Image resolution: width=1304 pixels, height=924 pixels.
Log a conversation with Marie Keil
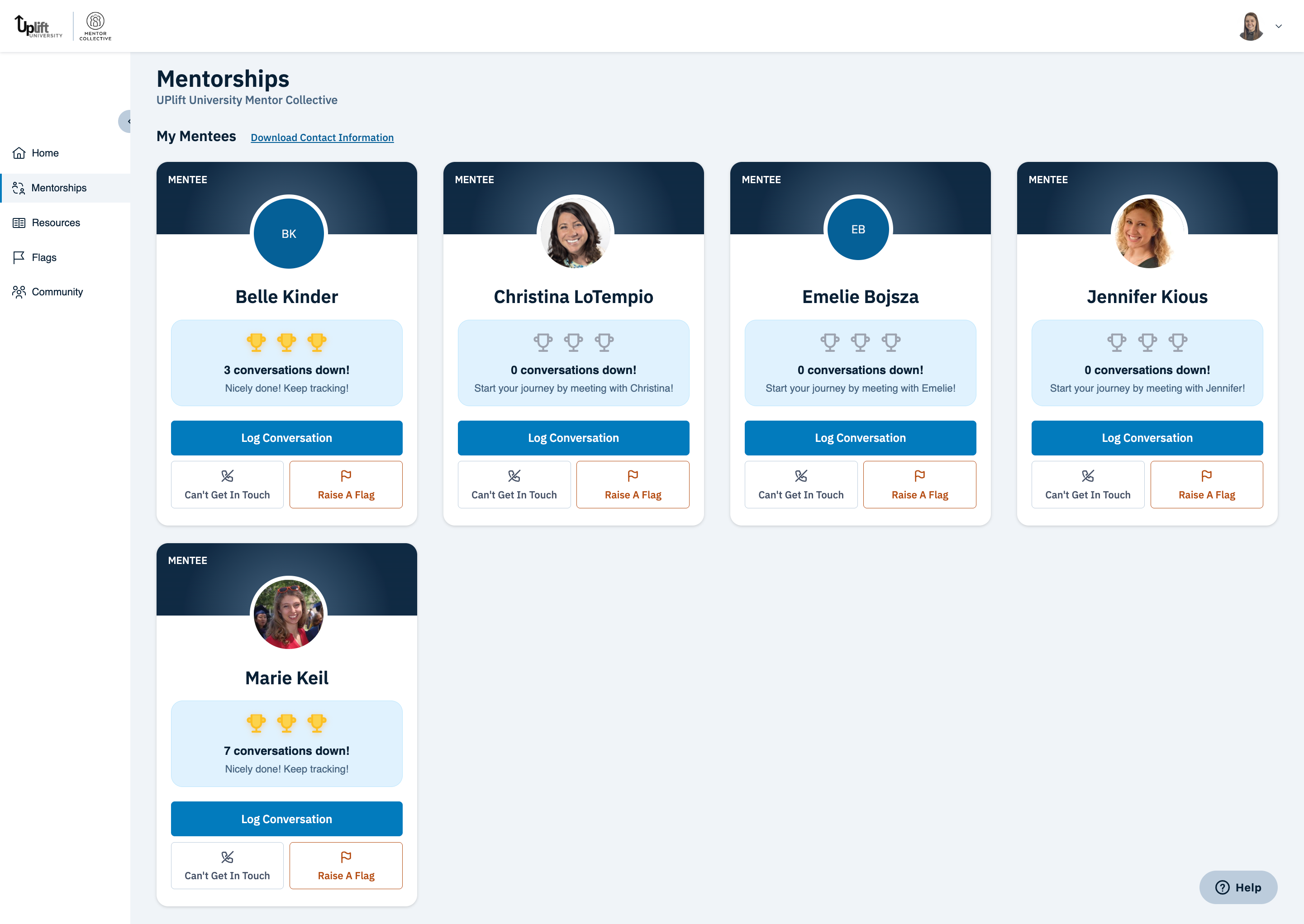[286, 819]
